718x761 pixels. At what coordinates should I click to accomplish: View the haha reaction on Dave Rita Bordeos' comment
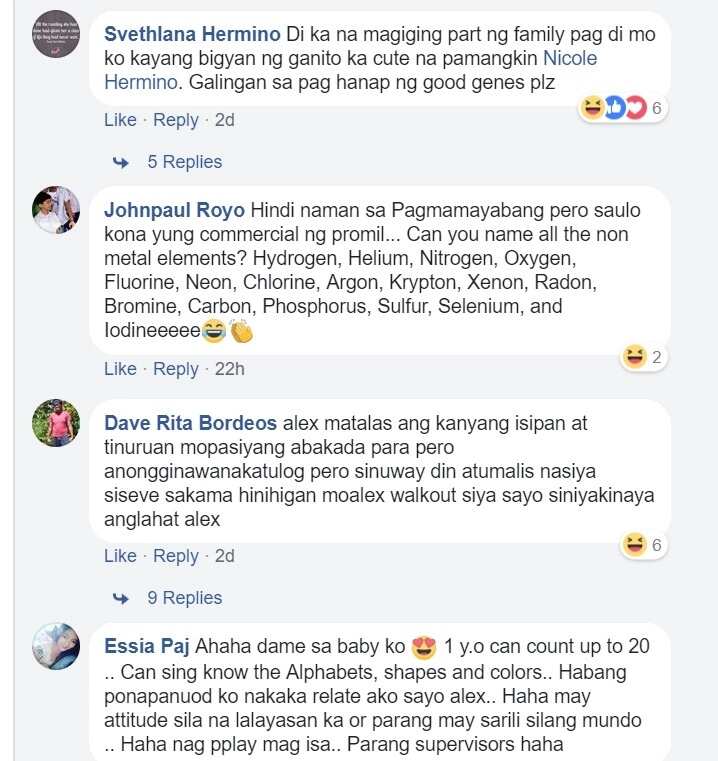click(x=635, y=544)
